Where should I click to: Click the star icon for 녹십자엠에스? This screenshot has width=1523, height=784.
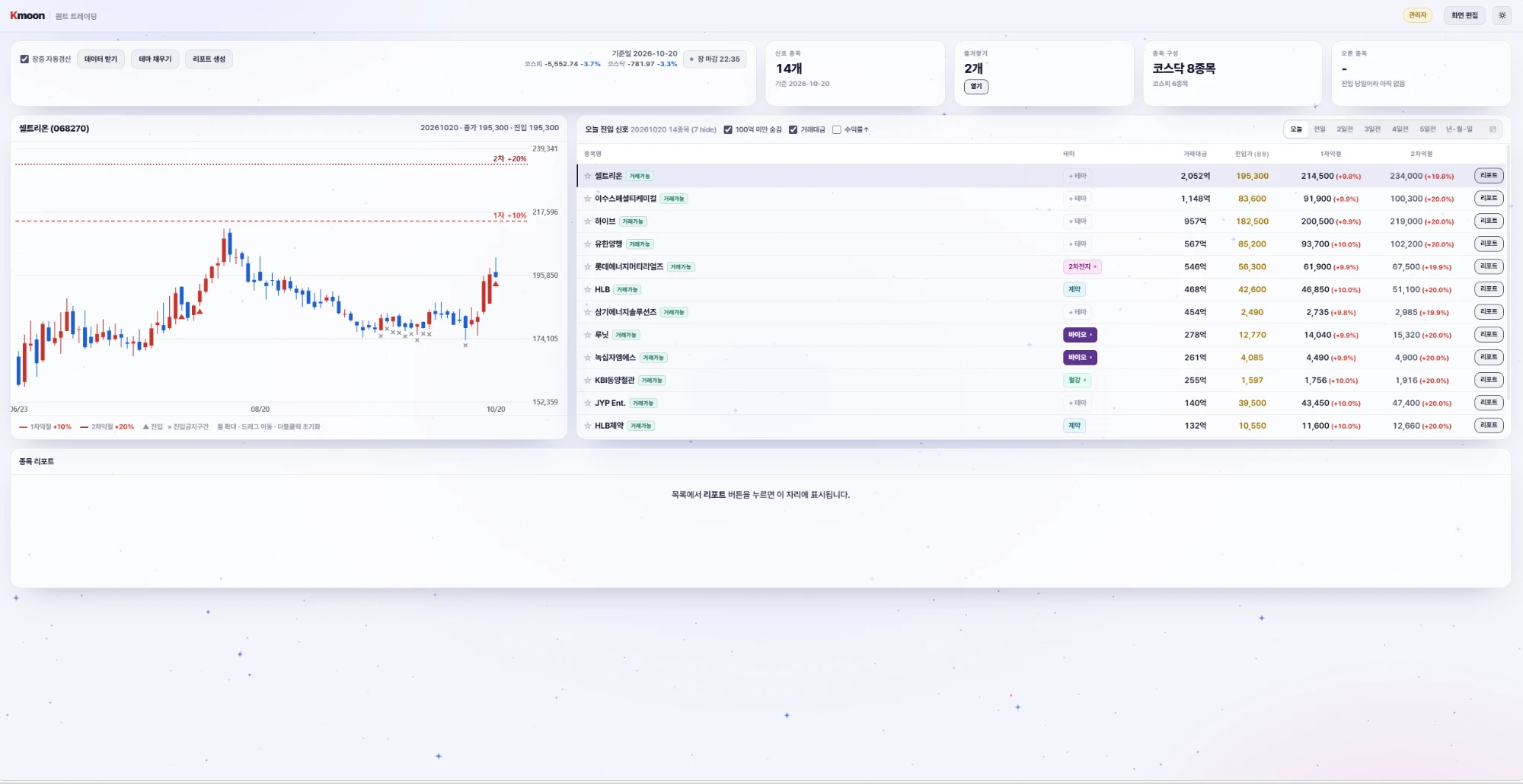(x=587, y=358)
